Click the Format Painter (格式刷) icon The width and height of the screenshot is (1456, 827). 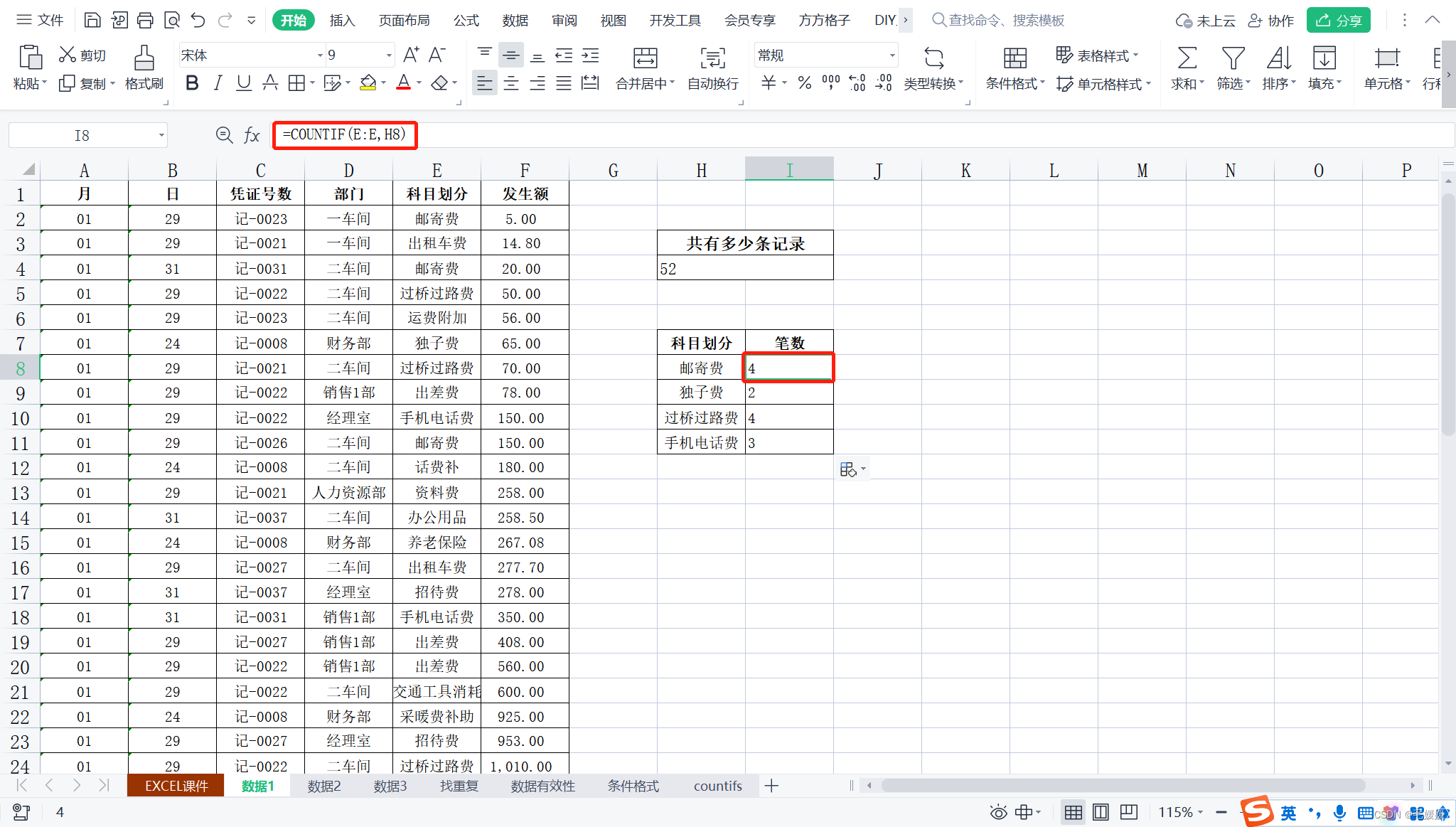[x=144, y=58]
